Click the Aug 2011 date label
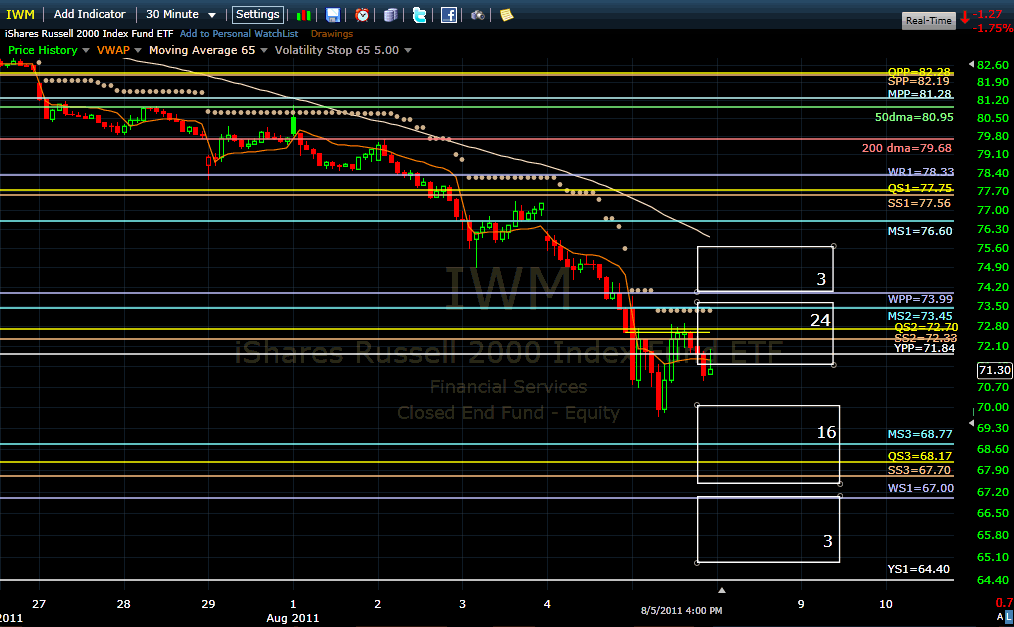 [x=292, y=618]
